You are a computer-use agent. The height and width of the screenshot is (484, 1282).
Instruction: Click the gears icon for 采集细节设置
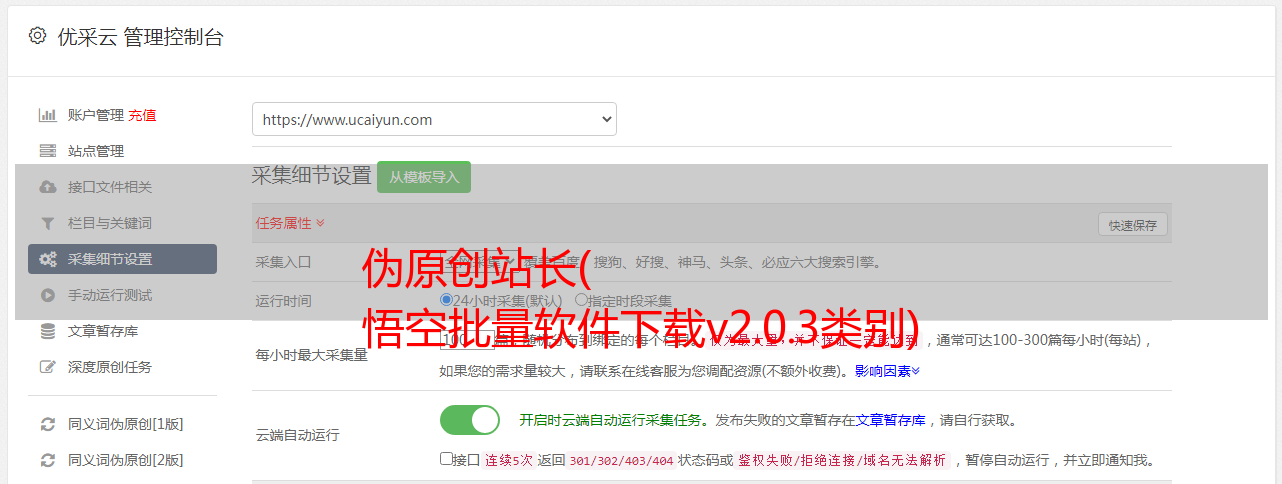pyautogui.click(x=48, y=259)
